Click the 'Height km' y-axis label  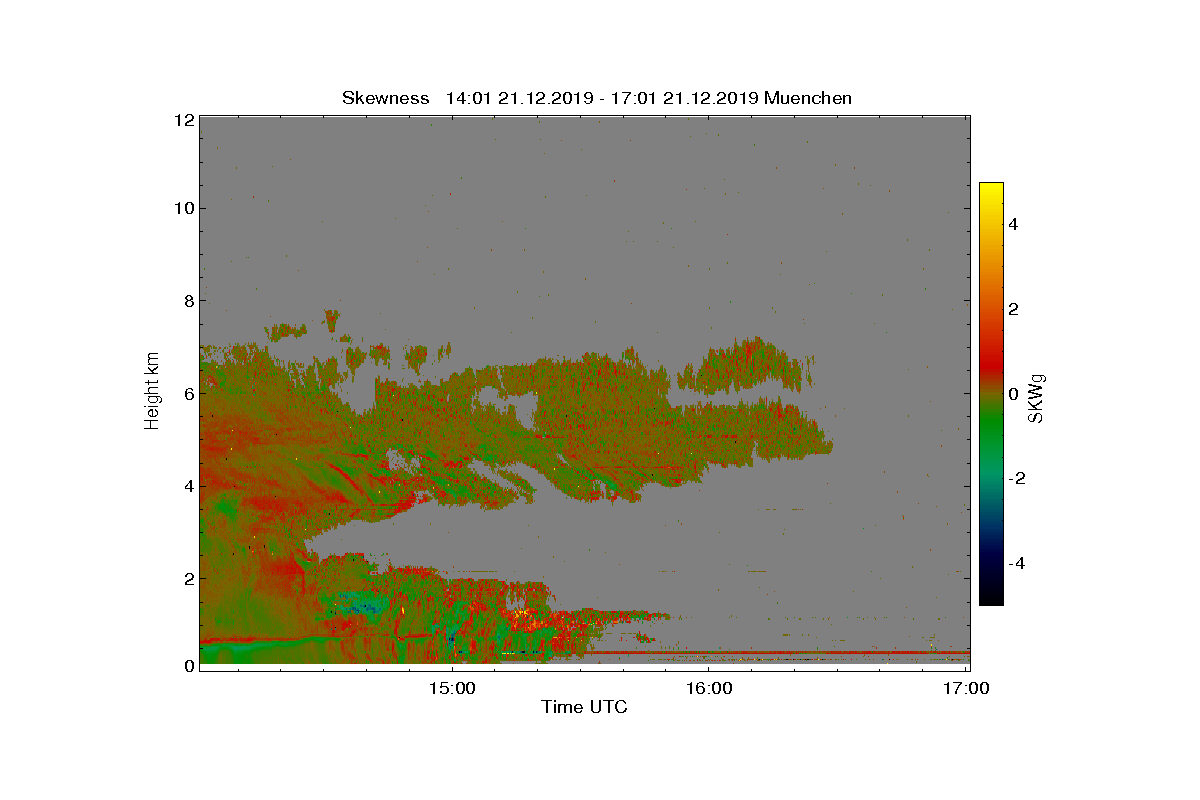[152, 392]
